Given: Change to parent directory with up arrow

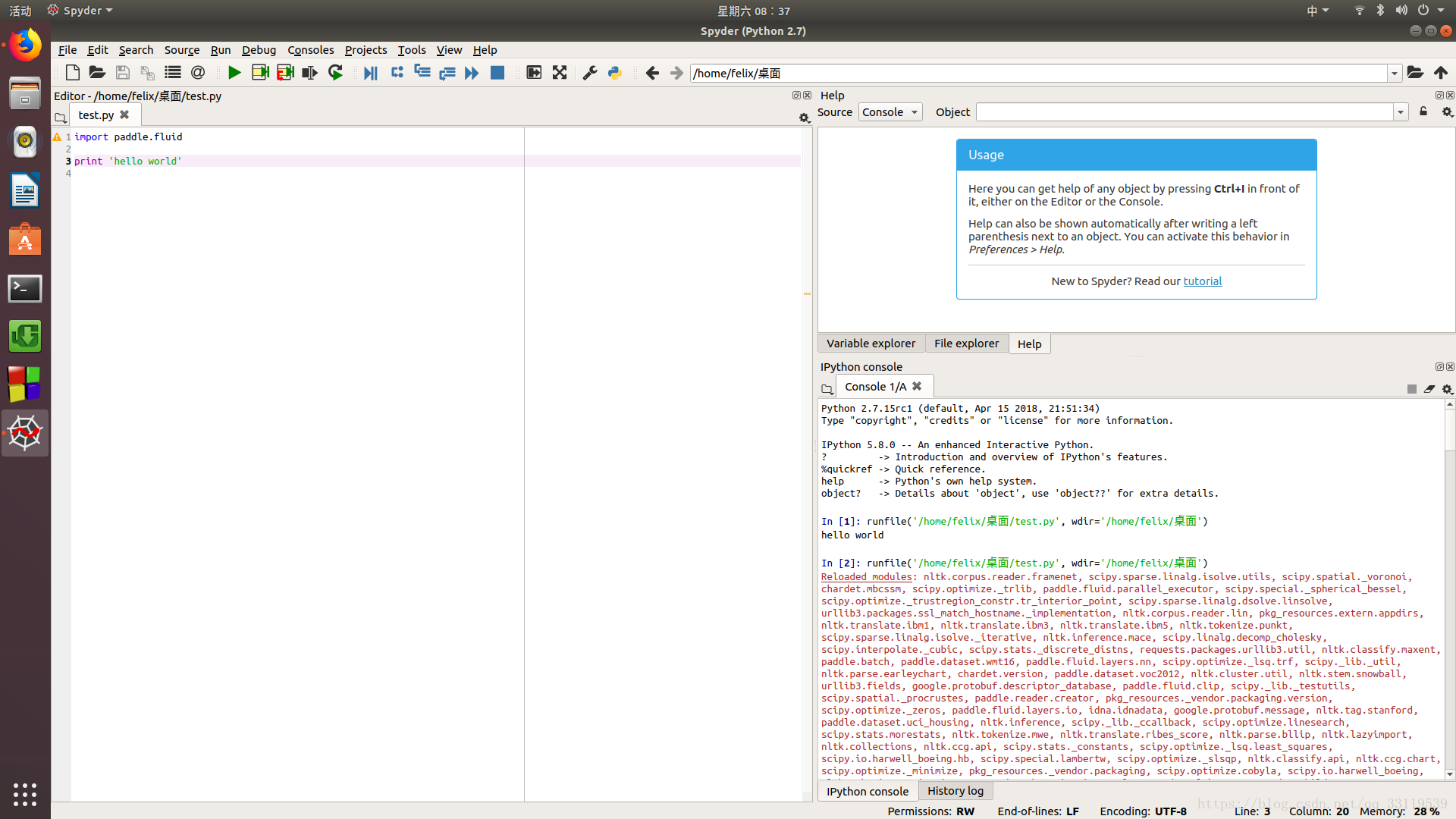Looking at the screenshot, I should click(x=1441, y=73).
